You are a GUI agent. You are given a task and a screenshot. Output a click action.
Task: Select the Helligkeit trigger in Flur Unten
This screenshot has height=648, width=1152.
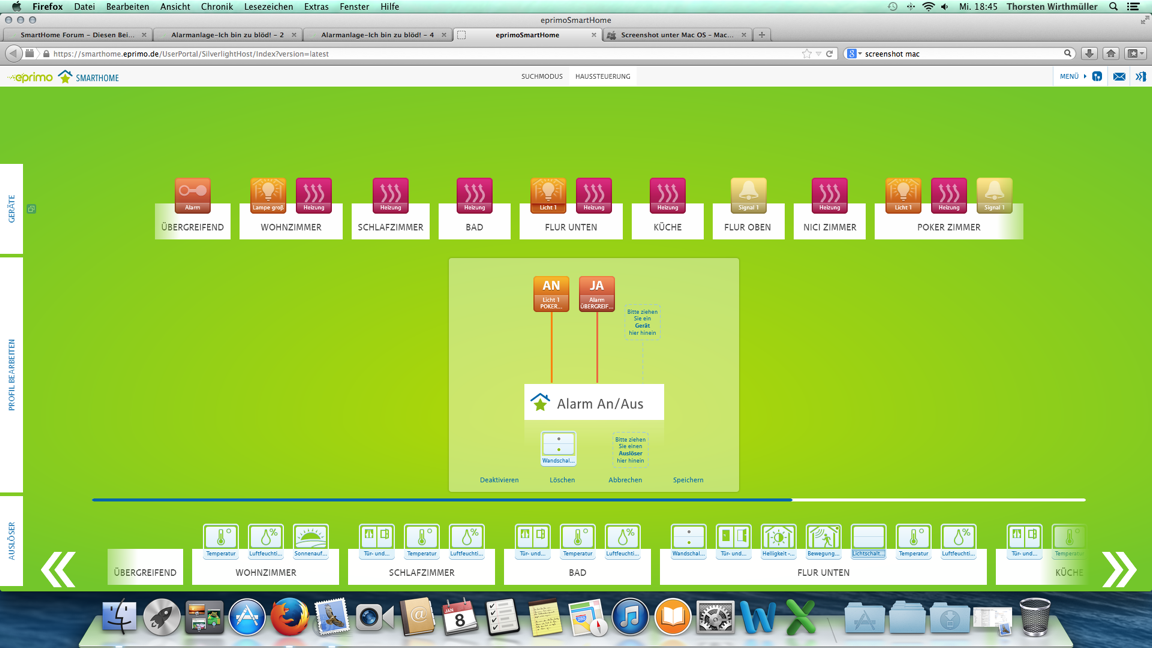(x=778, y=541)
